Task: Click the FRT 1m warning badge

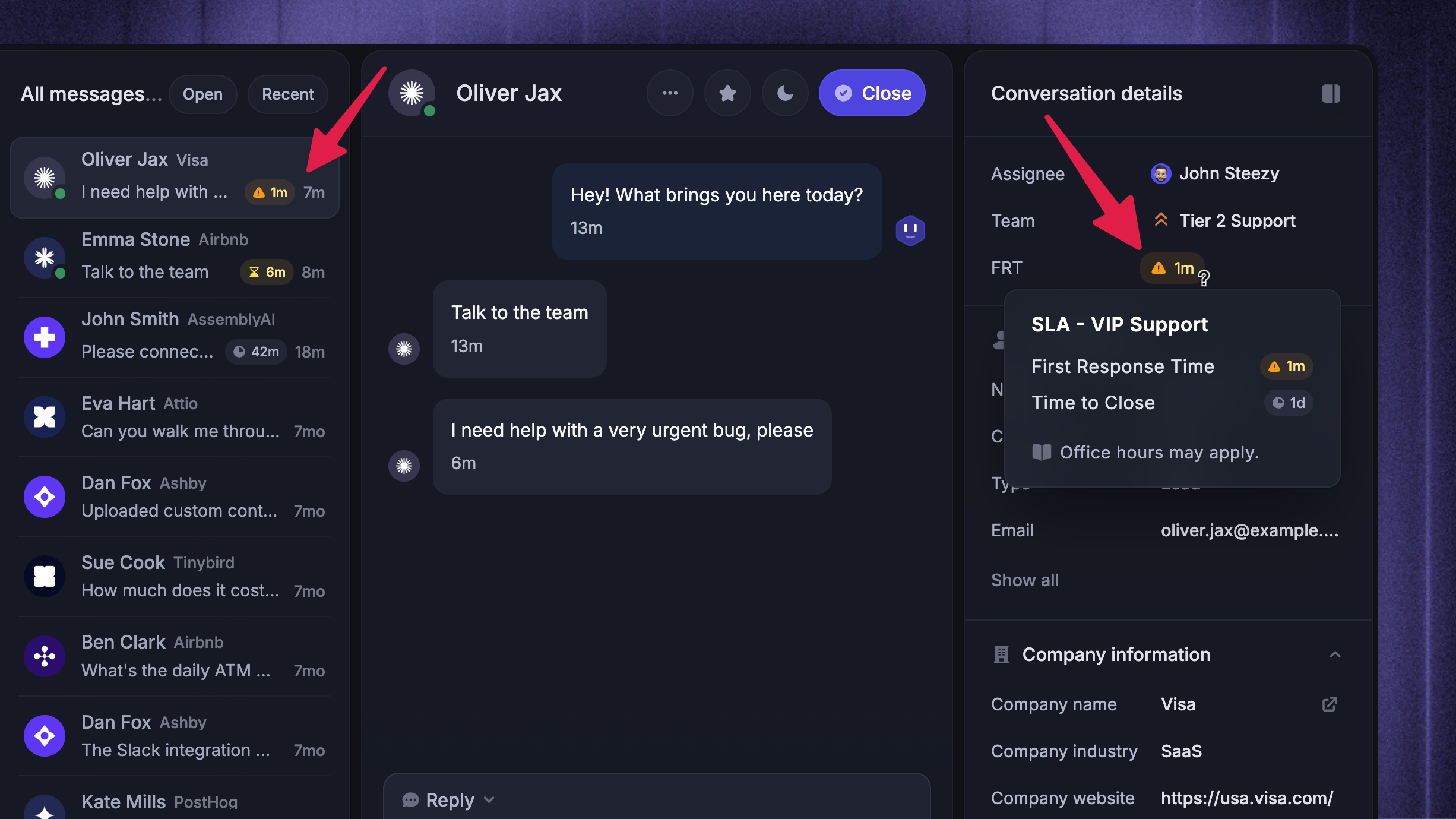Action: click(x=1172, y=268)
